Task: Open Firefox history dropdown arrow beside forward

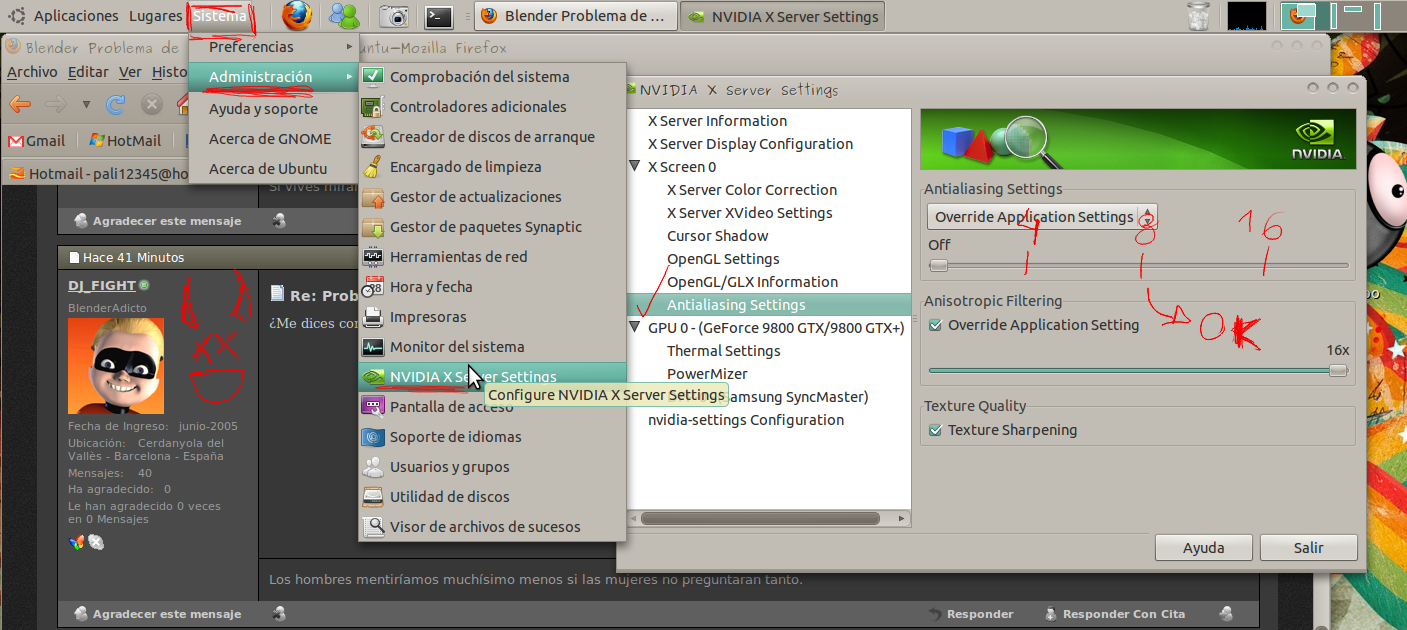Action: click(86, 104)
